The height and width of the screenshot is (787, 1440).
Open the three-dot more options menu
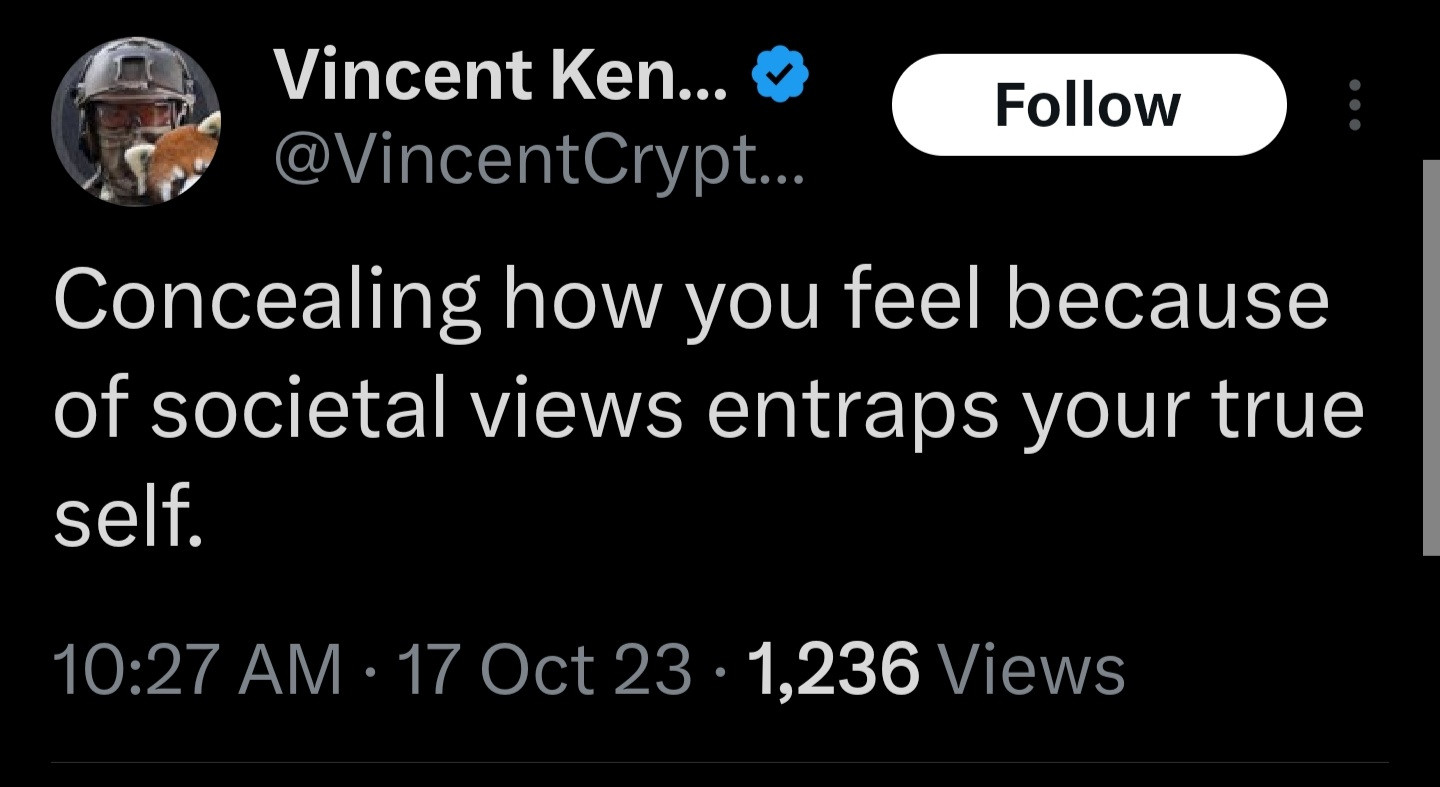click(x=1355, y=105)
